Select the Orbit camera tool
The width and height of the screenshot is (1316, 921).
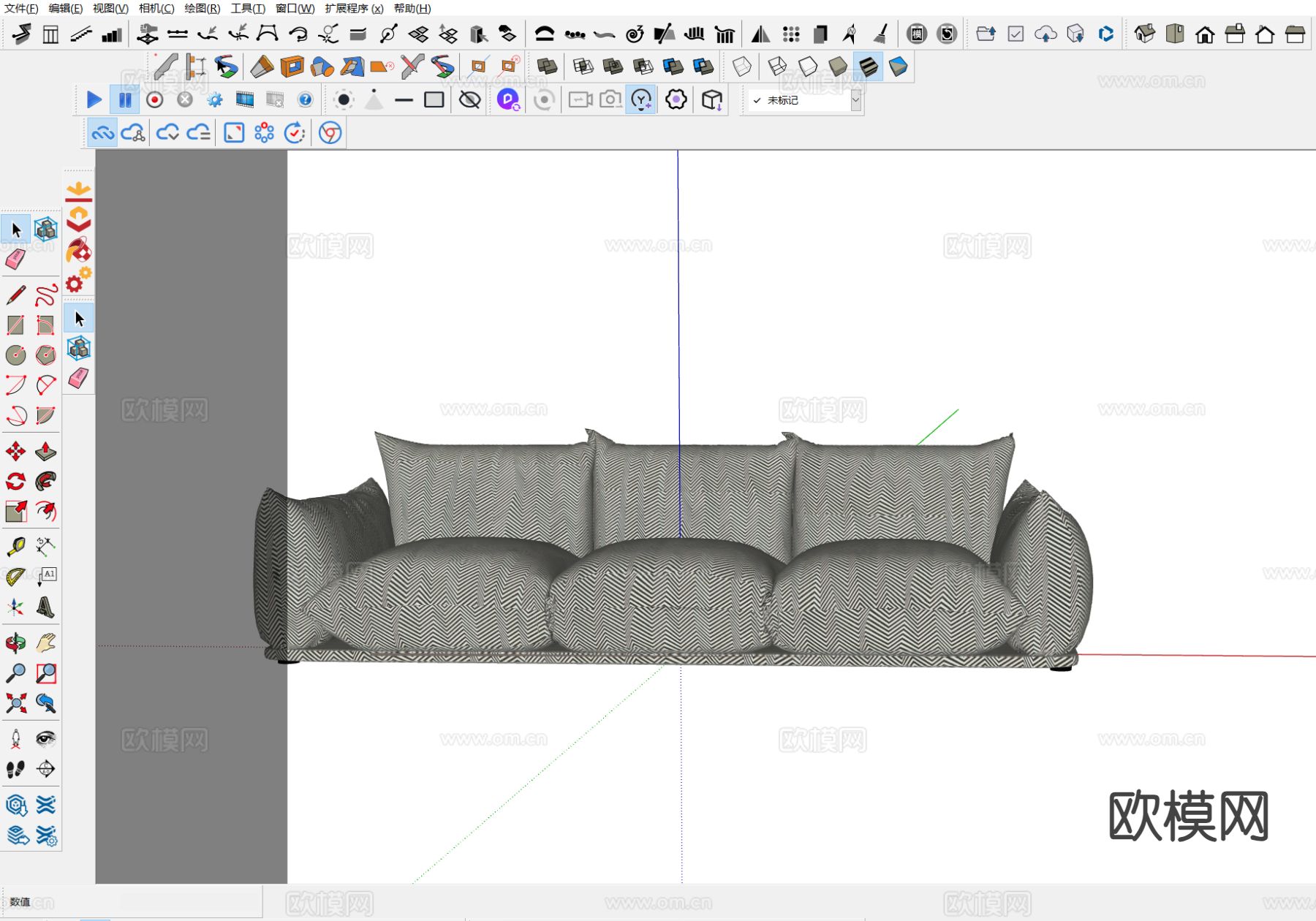coord(15,643)
